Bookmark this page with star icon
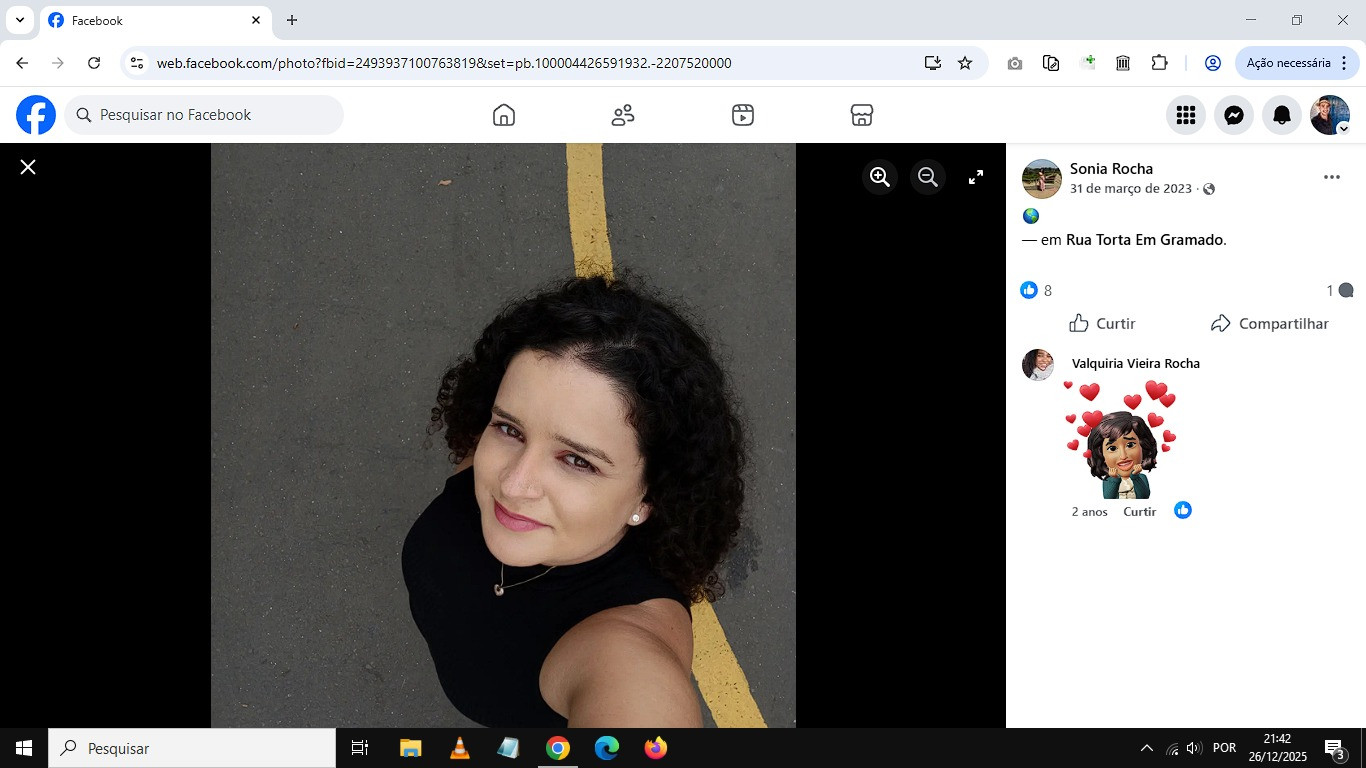 965,63
